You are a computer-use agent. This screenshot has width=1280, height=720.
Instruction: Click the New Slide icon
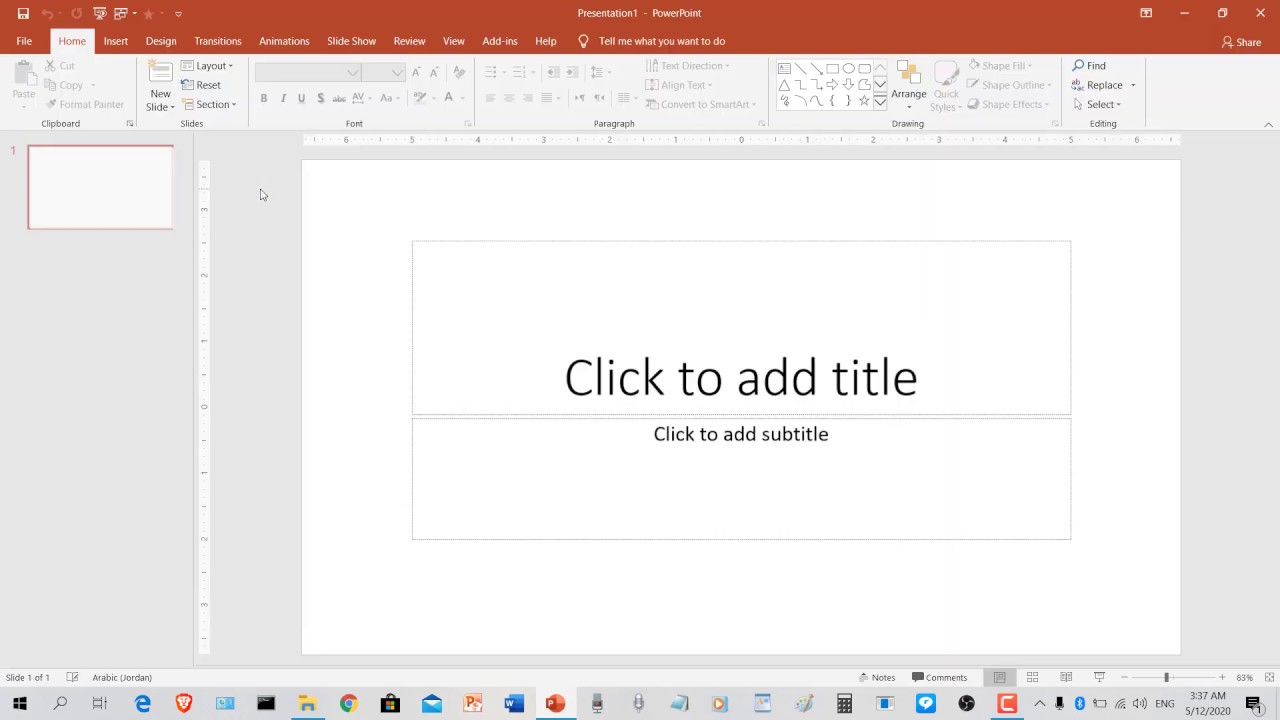click(160, 72)
